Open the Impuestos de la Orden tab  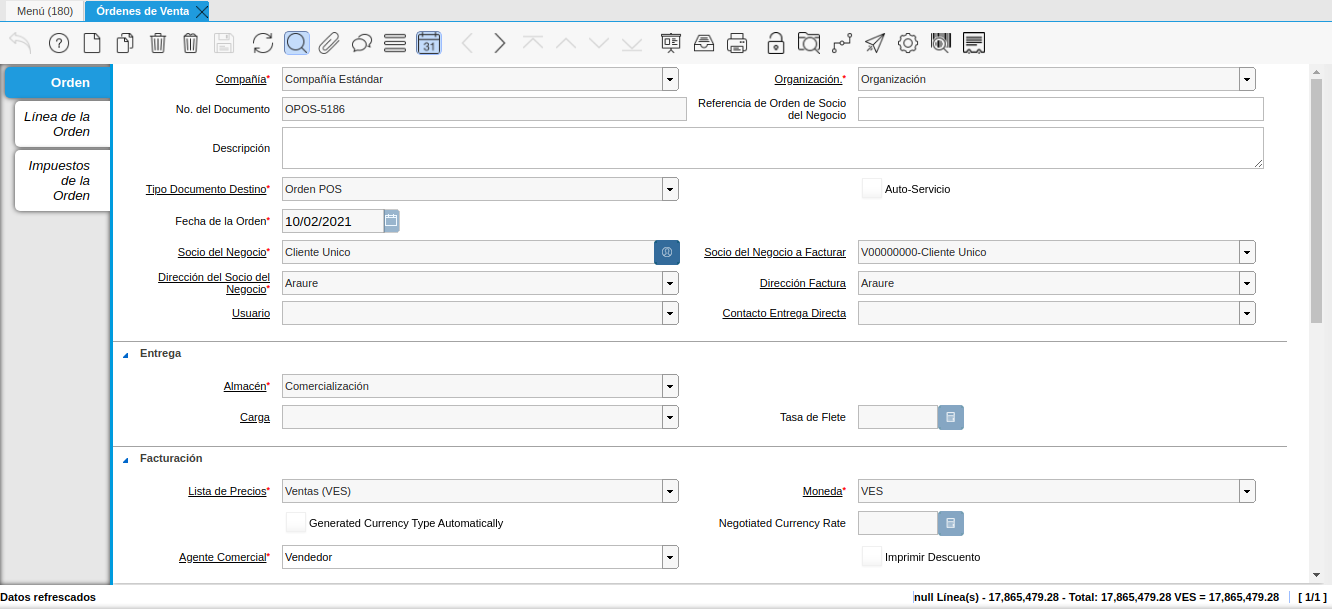coord(62,180)
